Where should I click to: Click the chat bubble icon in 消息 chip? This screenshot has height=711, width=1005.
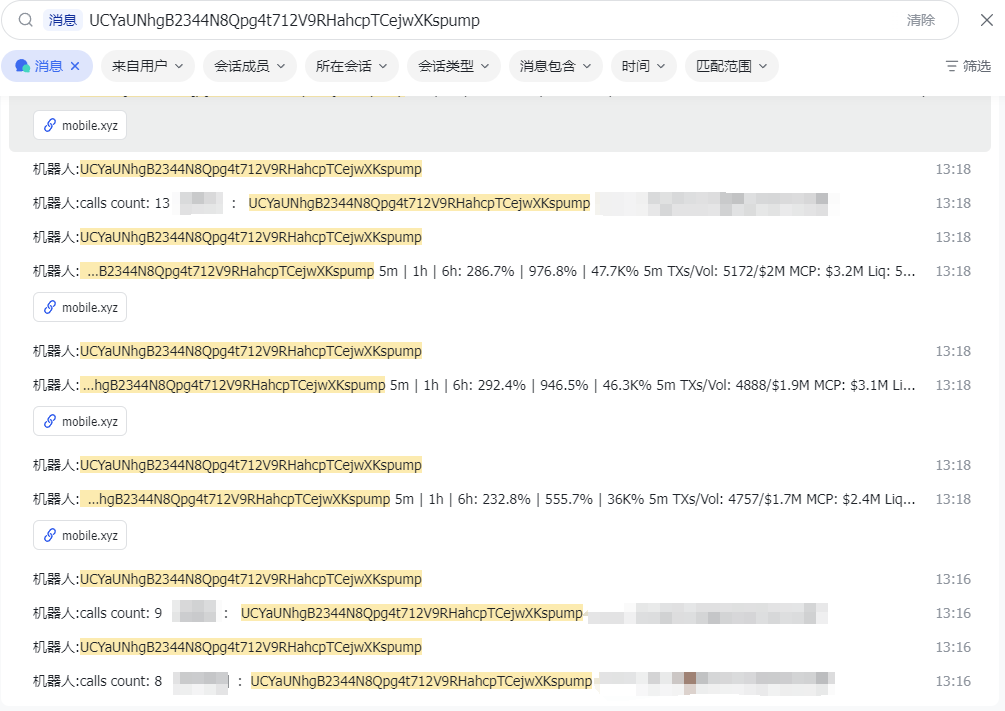(x=22, y=66)
